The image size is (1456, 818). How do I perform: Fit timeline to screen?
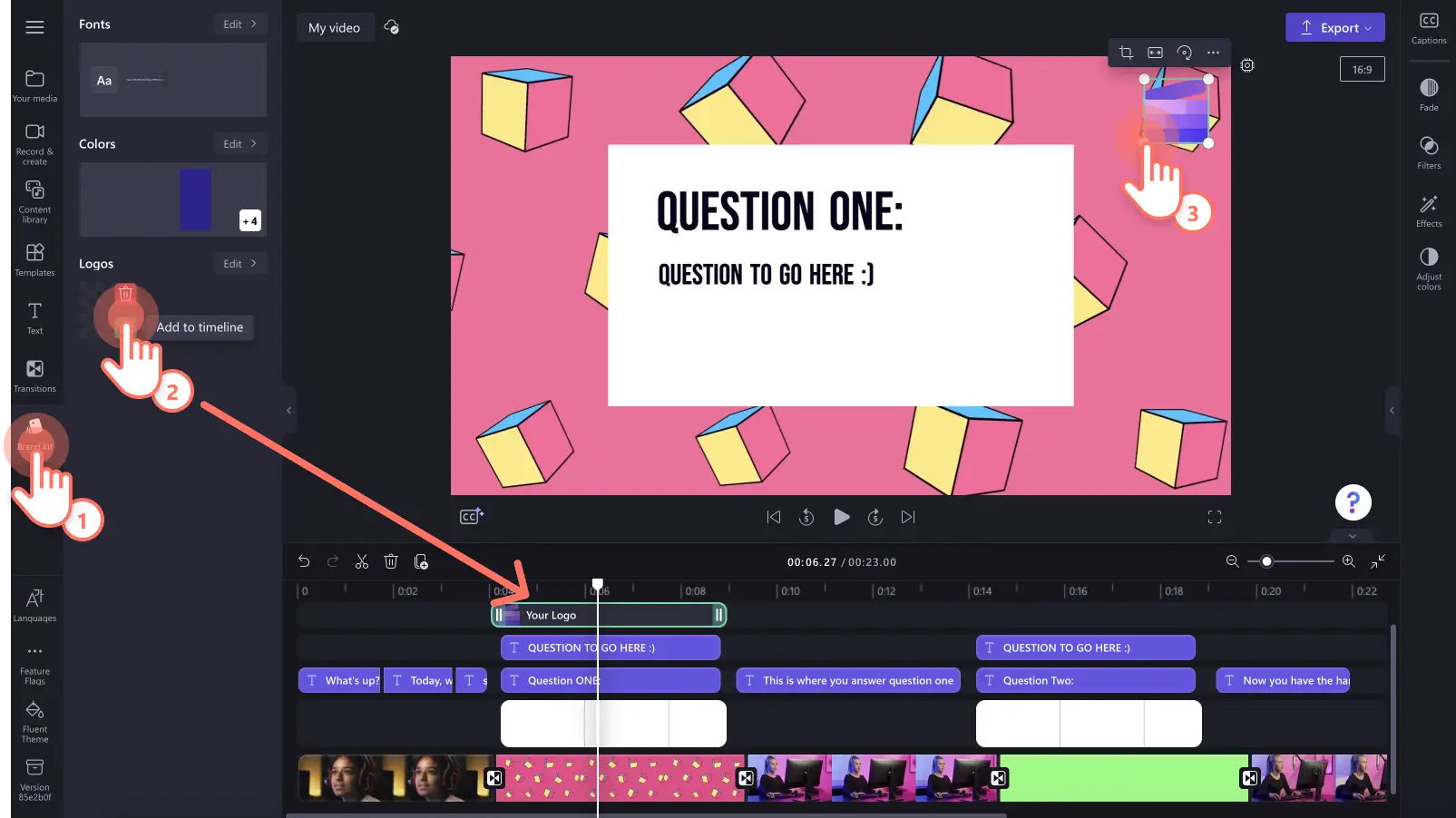tap(1378, 561)
